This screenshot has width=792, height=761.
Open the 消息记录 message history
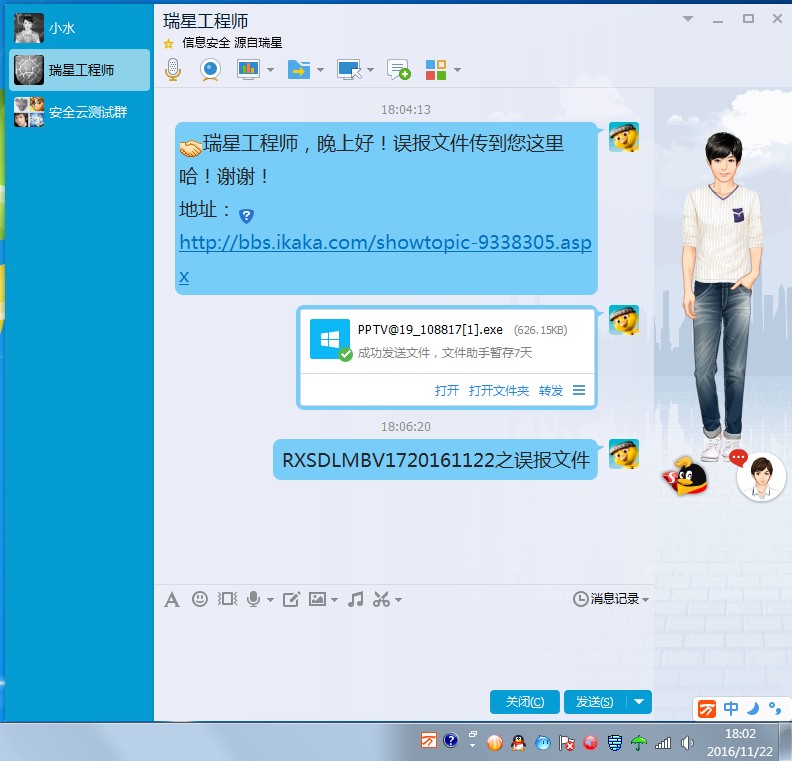tap(611, 599)
